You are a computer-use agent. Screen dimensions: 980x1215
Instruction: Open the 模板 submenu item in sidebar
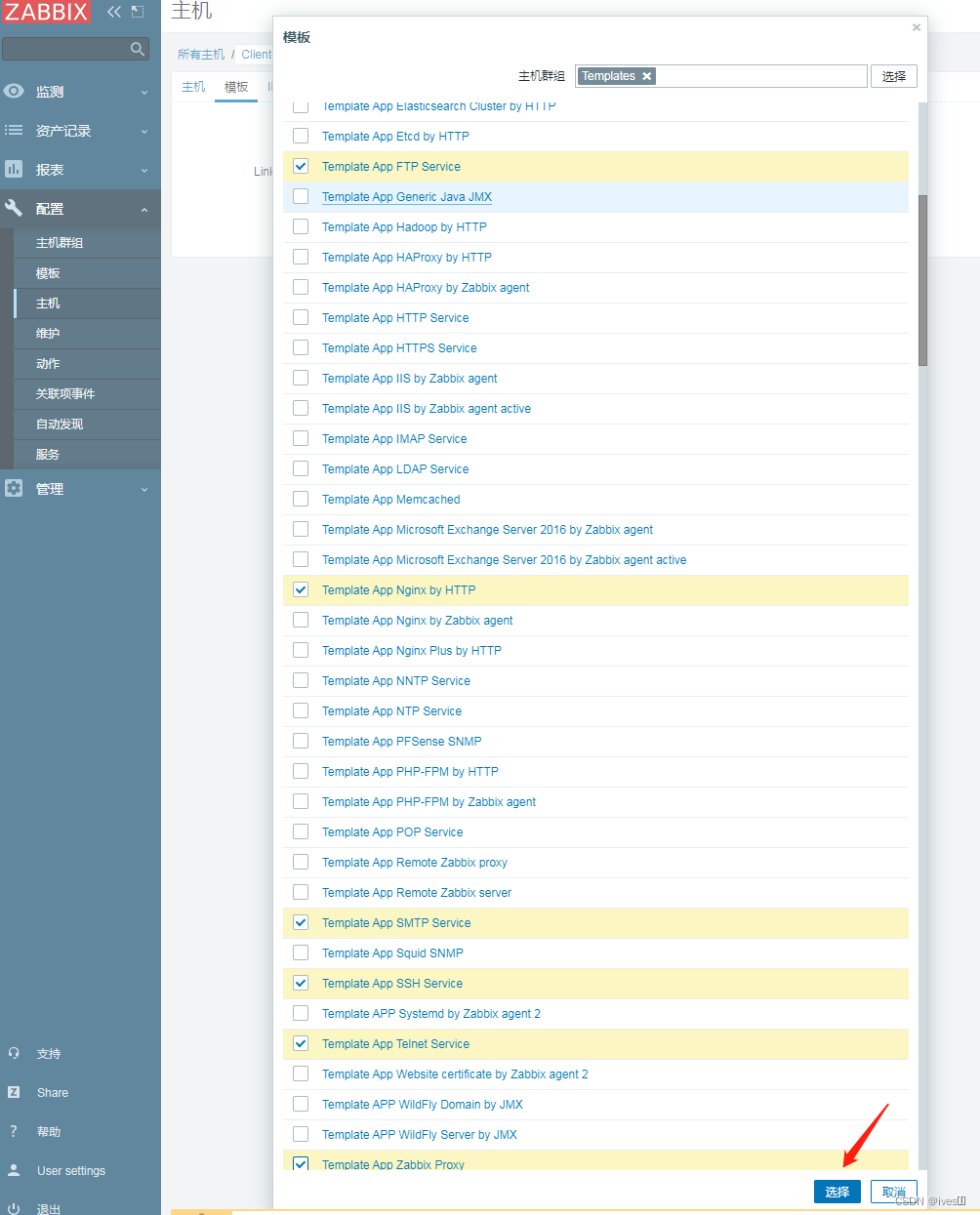point(87,273)
